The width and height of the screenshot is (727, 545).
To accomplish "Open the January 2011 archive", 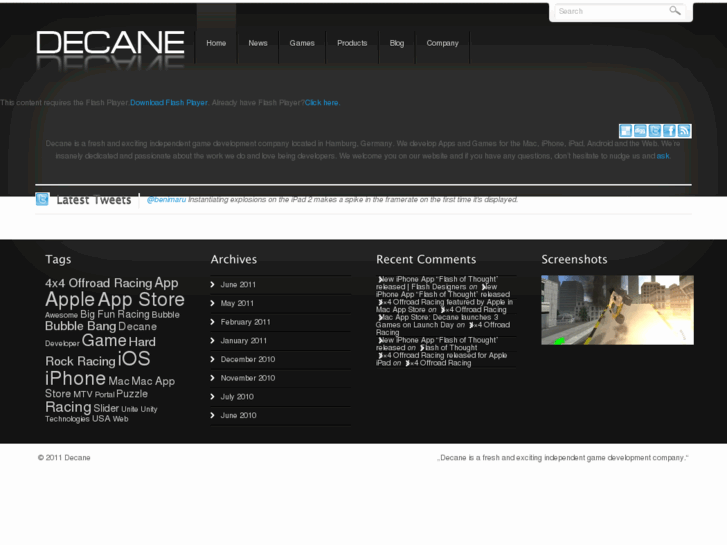I will coord(243,340).
